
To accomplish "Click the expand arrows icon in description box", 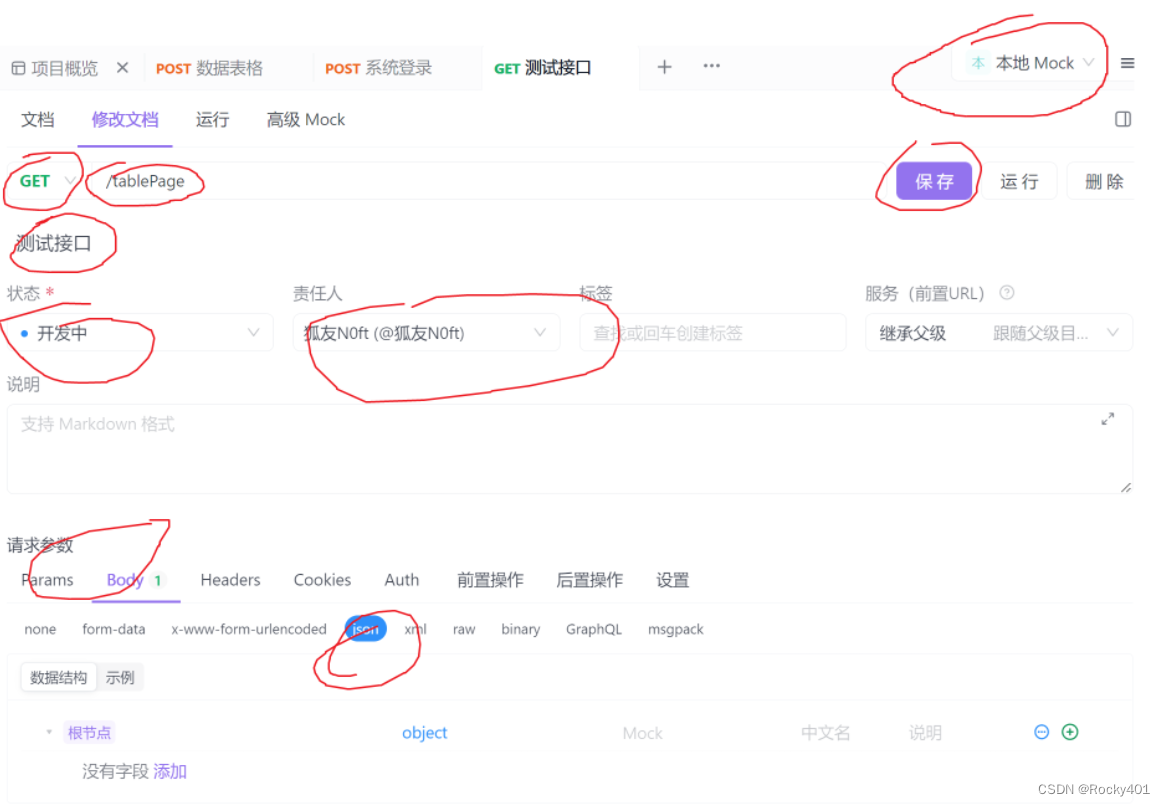I will pos(1107,420).
